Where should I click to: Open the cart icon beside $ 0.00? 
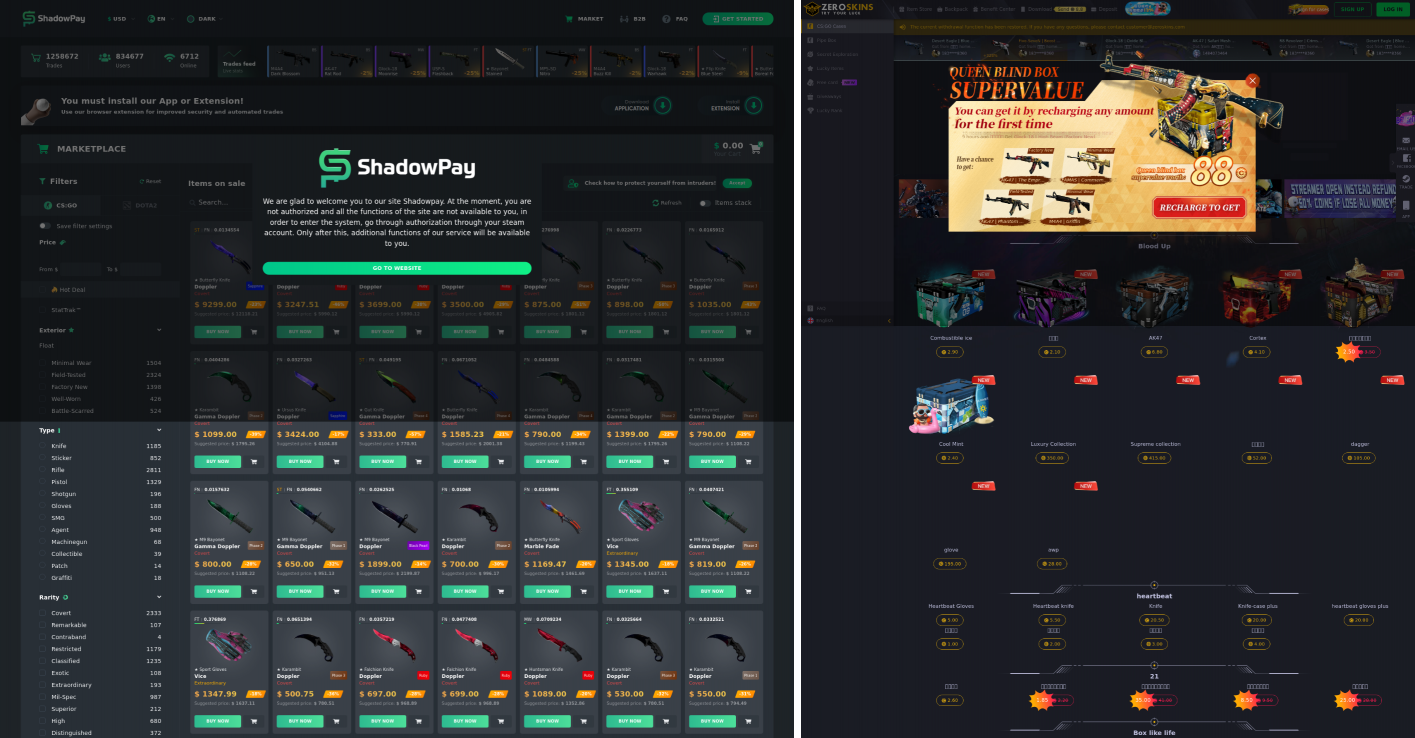pyautogui.click(x=756, y=146)
